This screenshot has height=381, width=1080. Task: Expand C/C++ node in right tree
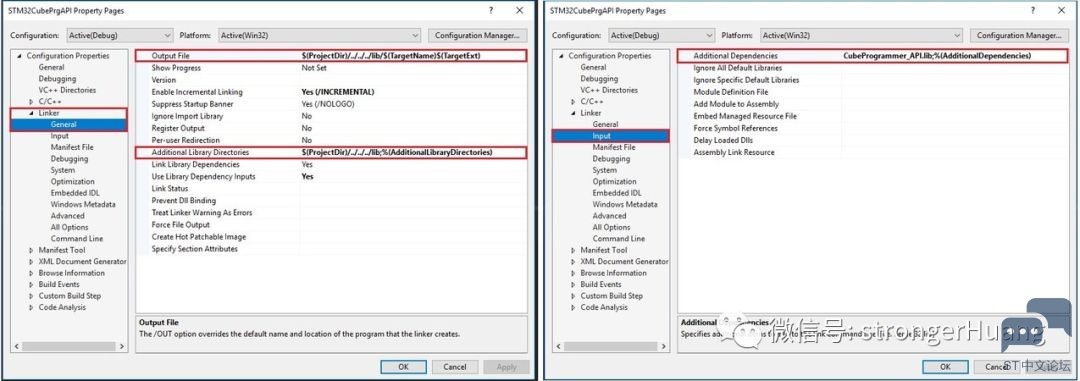point(573,101)
